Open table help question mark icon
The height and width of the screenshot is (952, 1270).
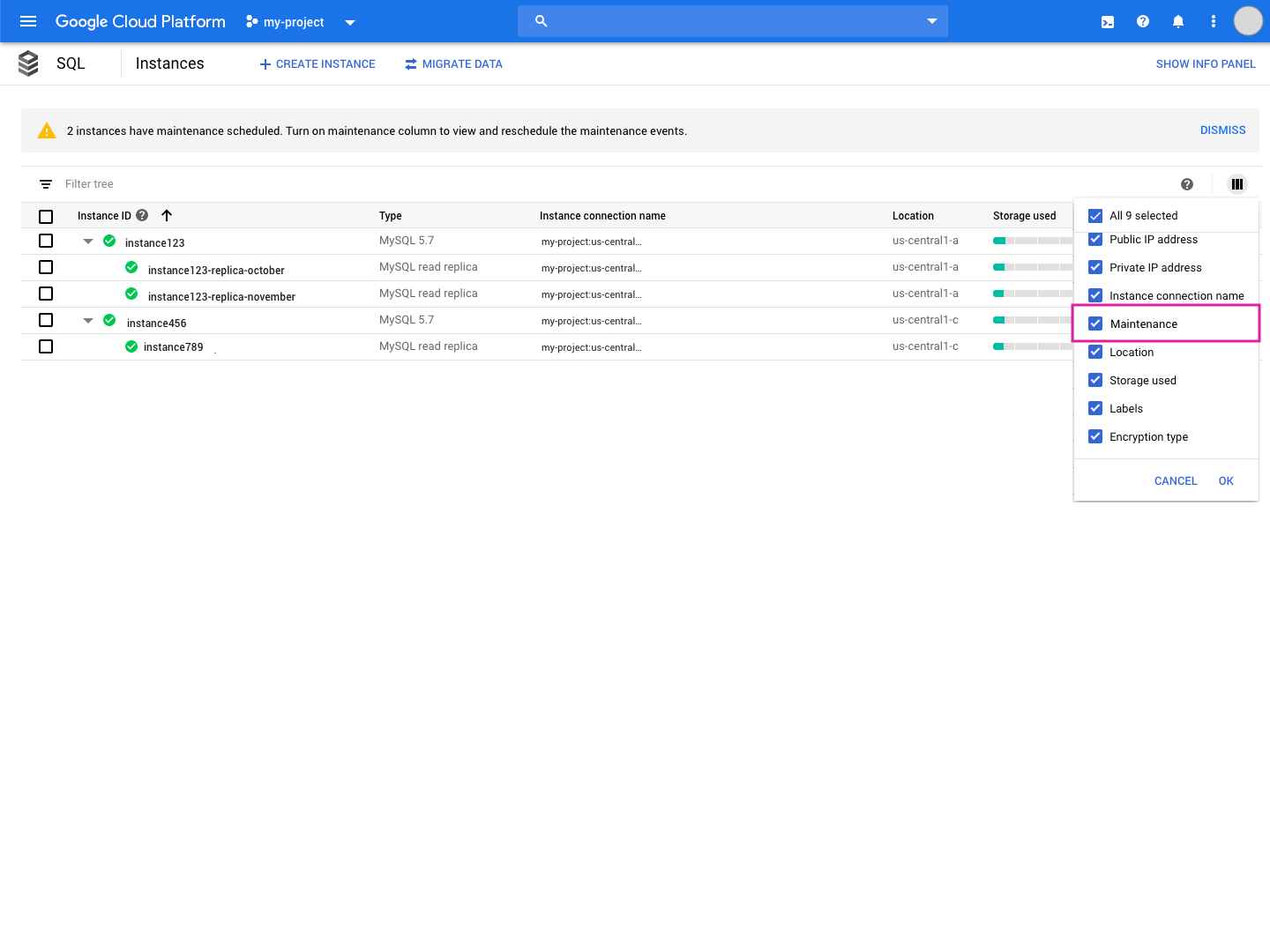(1187, 184)
